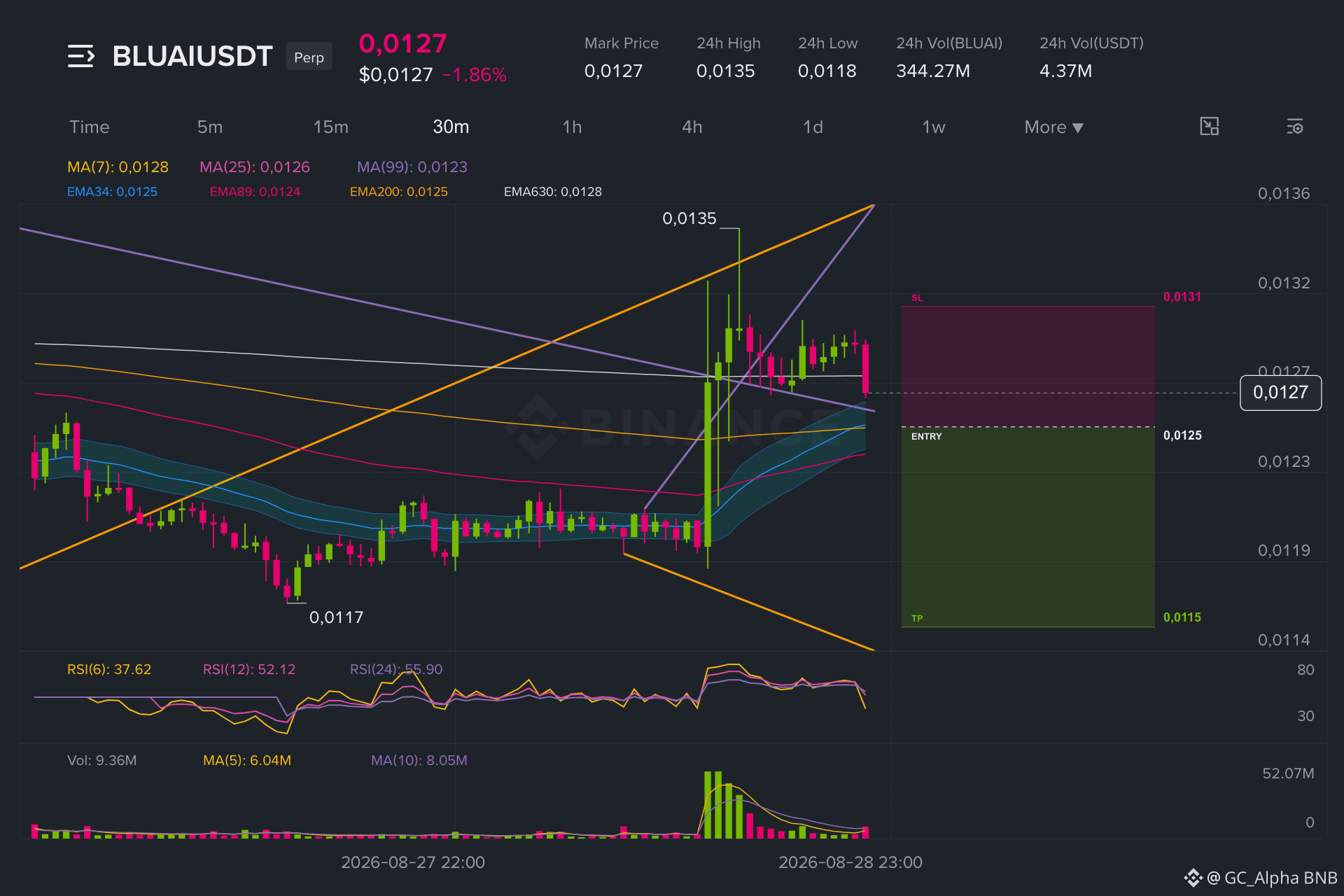Switch to the 15m timeframe
This screenshot has height=896, width=1344.
(331, 127)
